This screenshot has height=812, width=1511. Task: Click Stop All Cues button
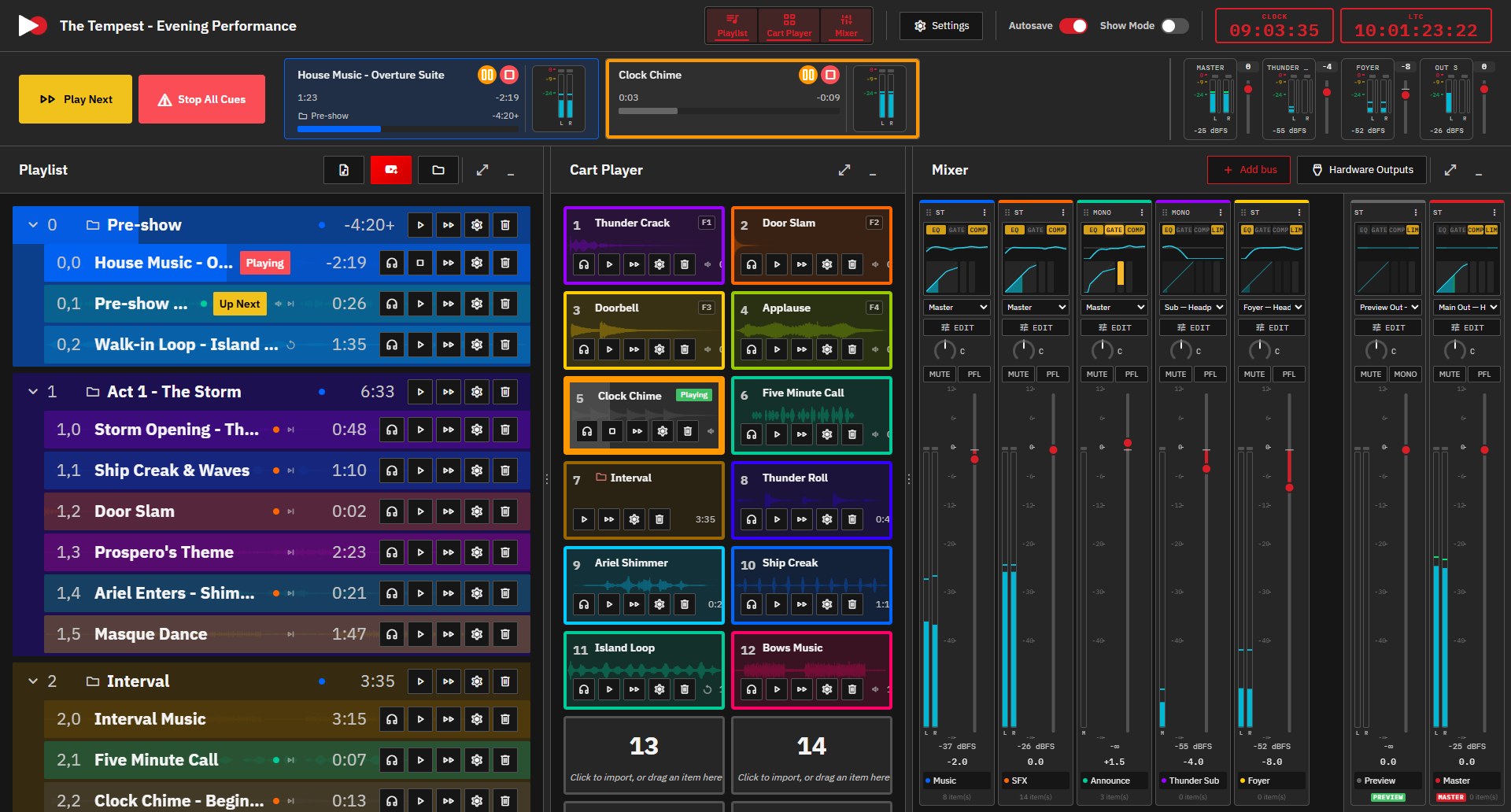point(201,99)
